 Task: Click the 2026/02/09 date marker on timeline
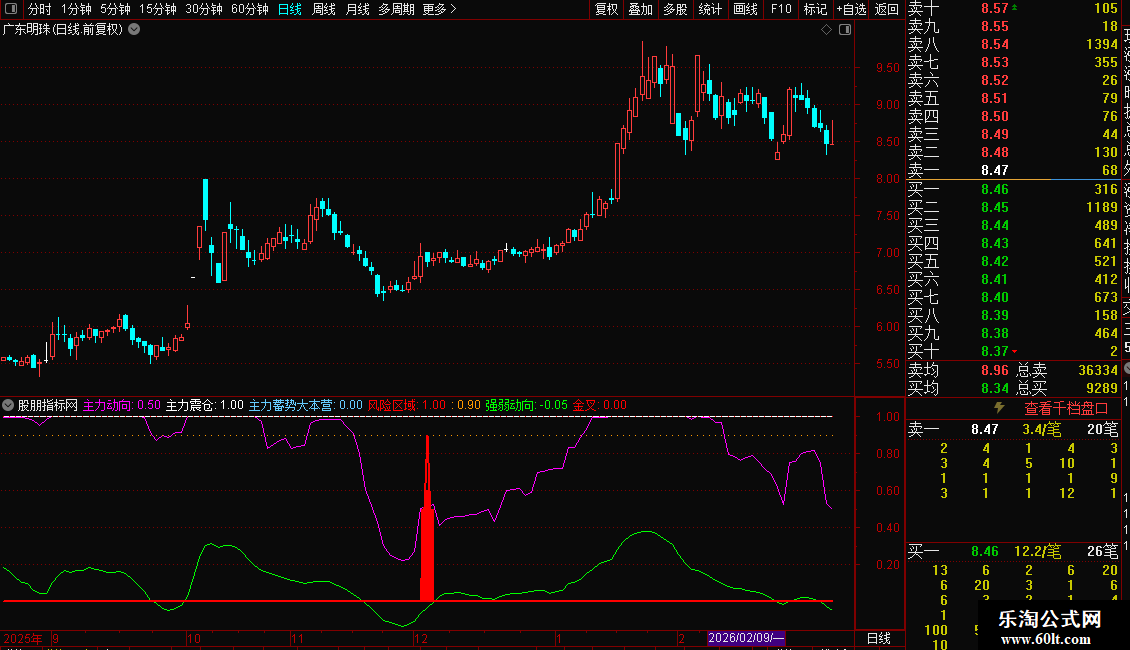click(746, 638)
